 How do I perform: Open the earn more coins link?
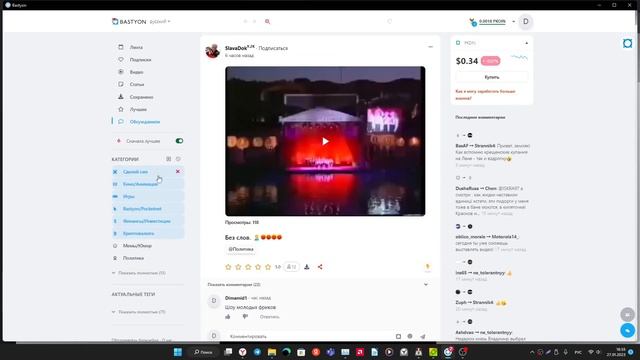(485, 95)
